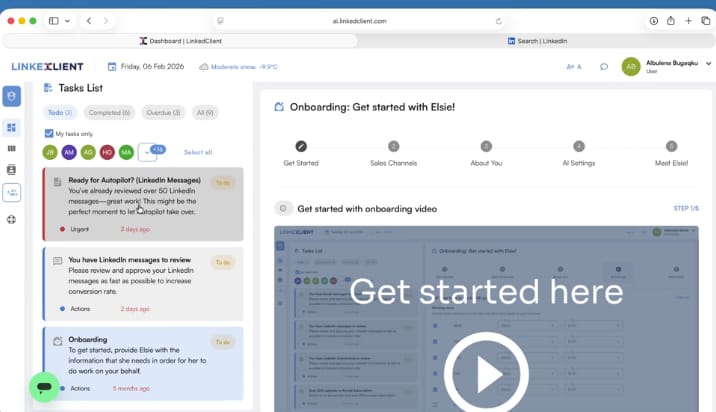Open the outlined people icon in left sidebar
Image resolution: width=716 pixels, height=412 pixels.
pyautogui.click(x=11, y=192)
